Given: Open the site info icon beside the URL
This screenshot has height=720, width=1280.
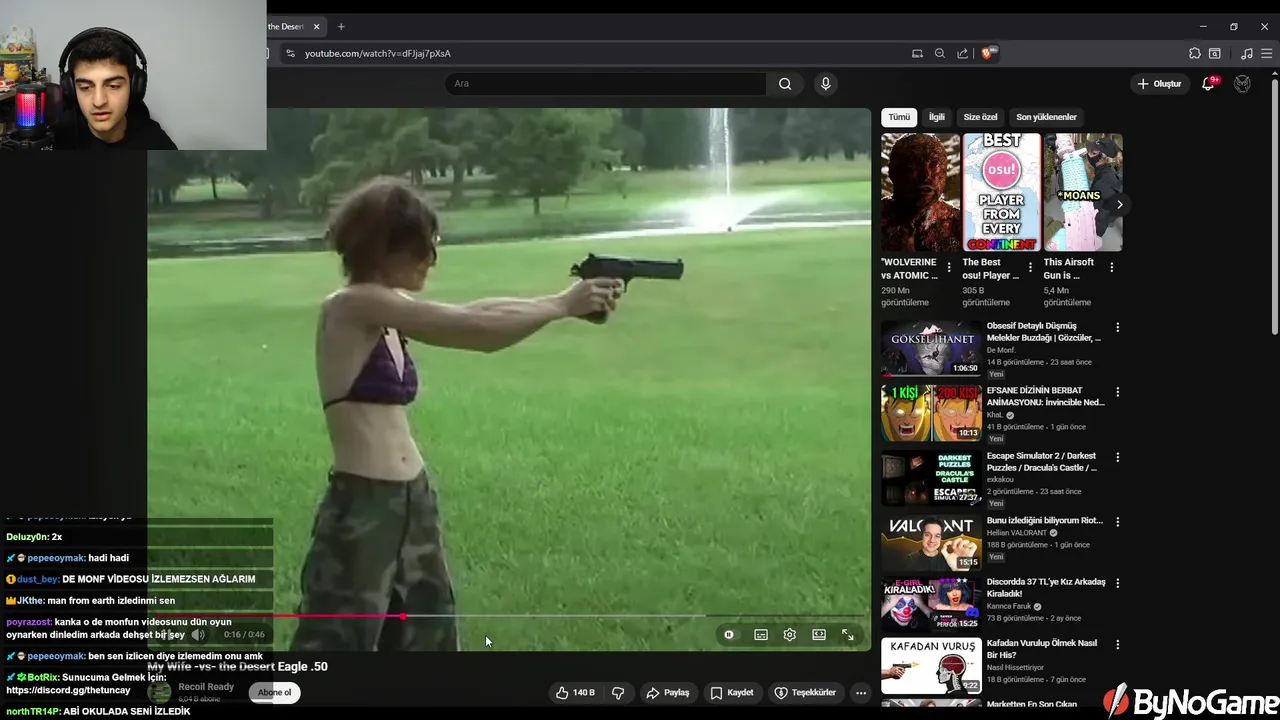Looking at the screenshot, I should point(290,53).
